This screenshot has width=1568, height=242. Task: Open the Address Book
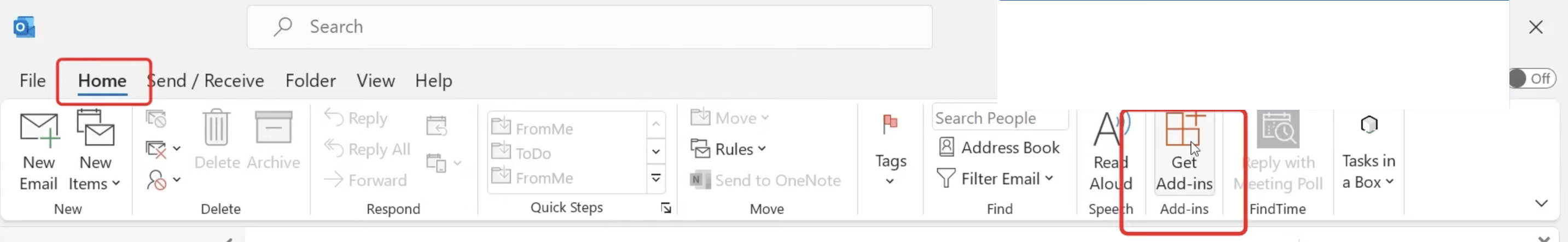tap(1000, 147)
